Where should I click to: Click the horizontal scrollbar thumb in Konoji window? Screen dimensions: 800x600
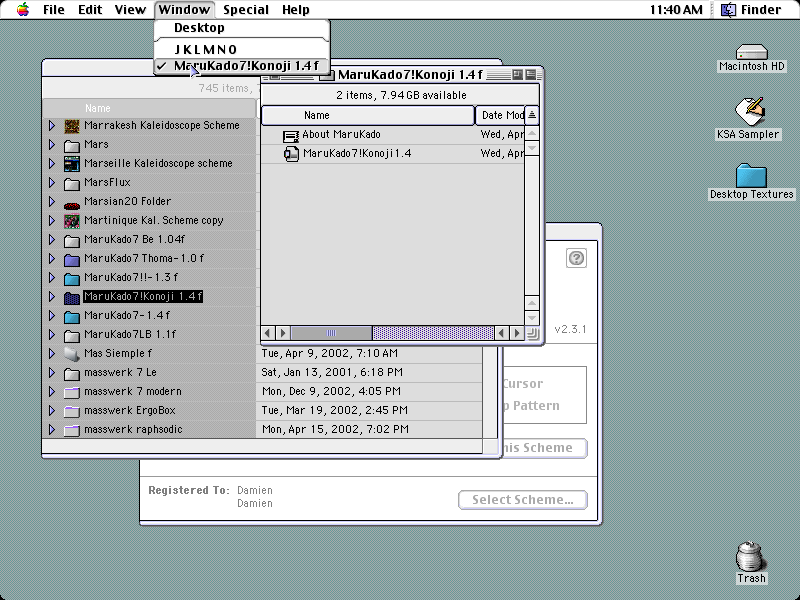click(x=331, y=333)
